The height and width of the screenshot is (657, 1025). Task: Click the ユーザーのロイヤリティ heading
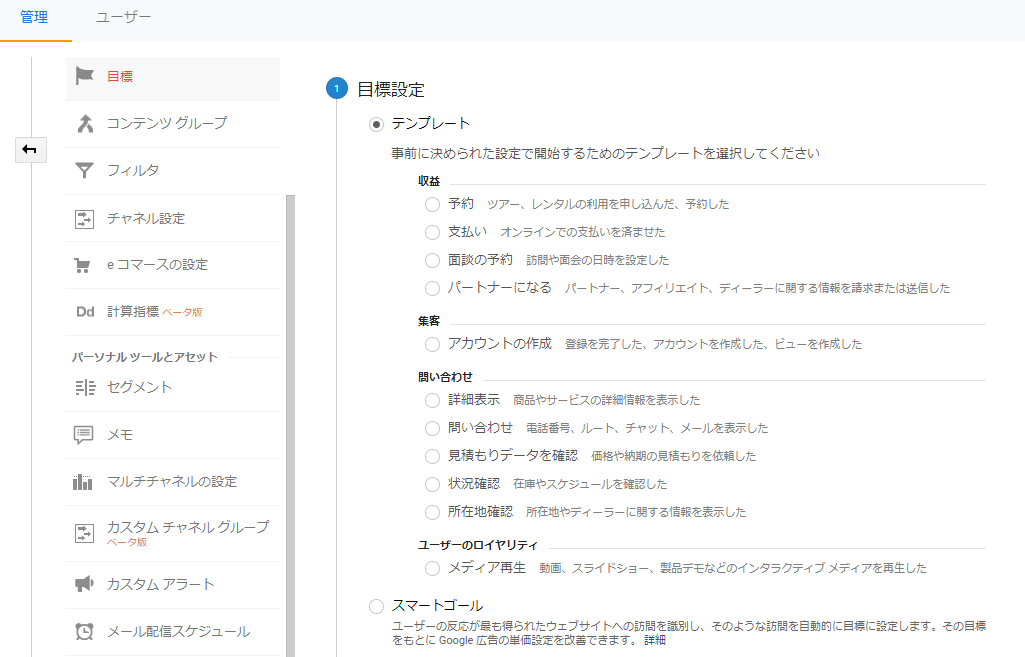pos(478,545)
